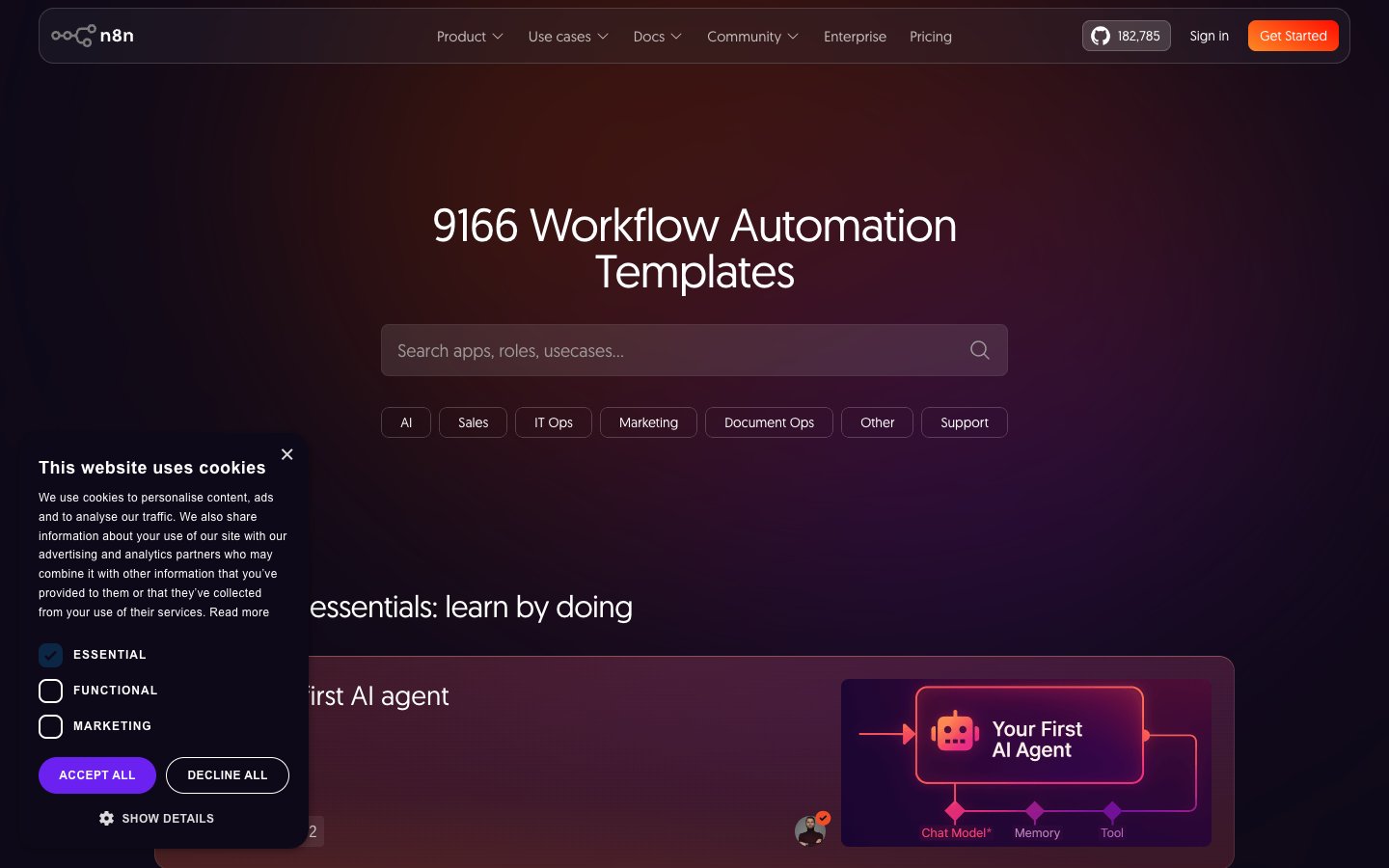Open the Use cases dropdown
The height and width of the screenshot is (868, 1389).
(568, 36)
